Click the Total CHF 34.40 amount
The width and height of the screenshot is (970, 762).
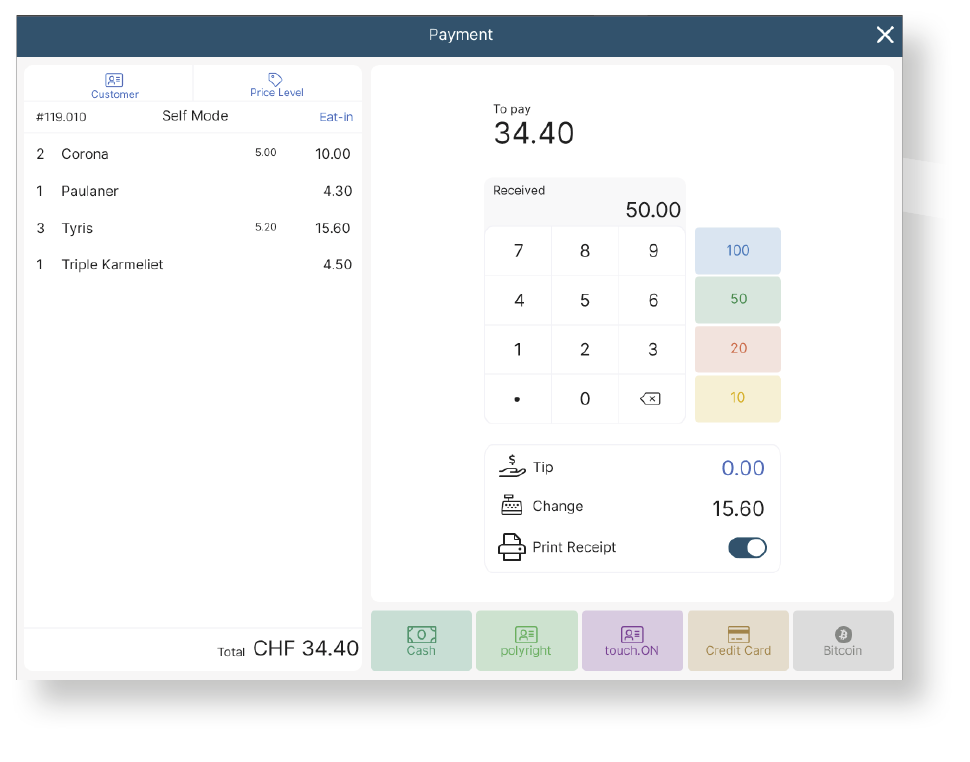pos(306,648)
